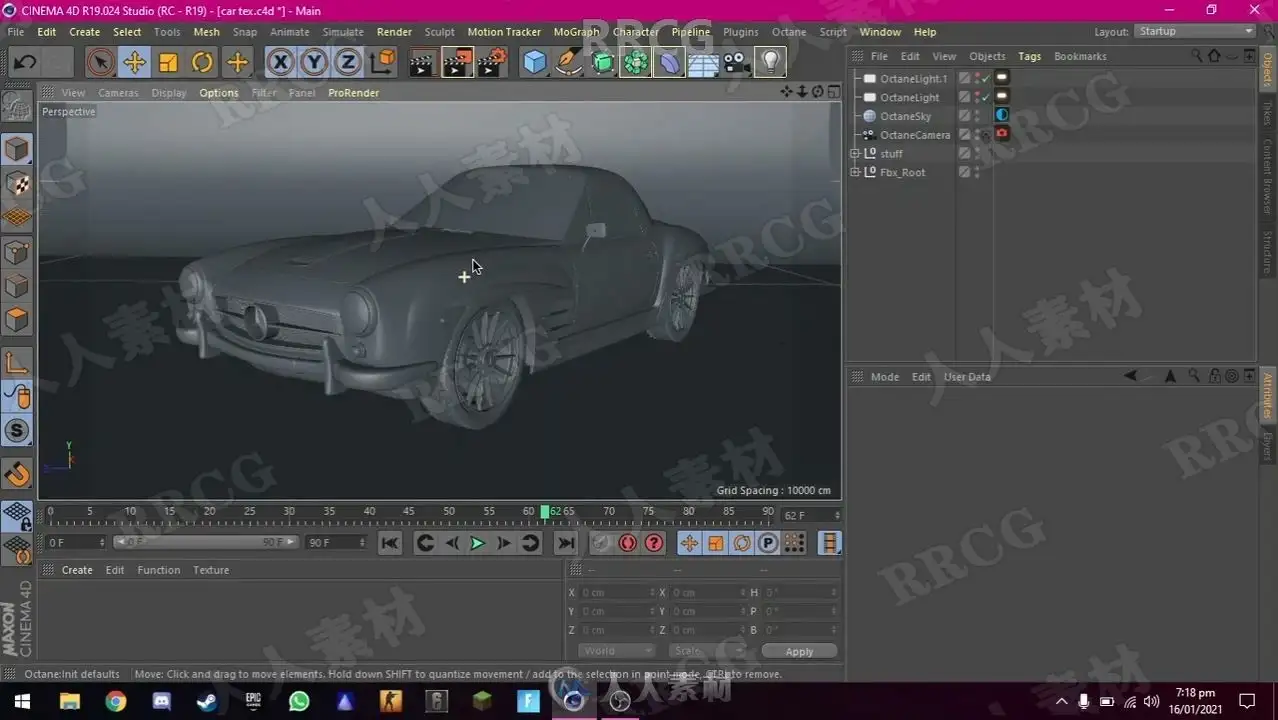Expand the Fbx_Root hierarchy

click(x=855, y=173)
